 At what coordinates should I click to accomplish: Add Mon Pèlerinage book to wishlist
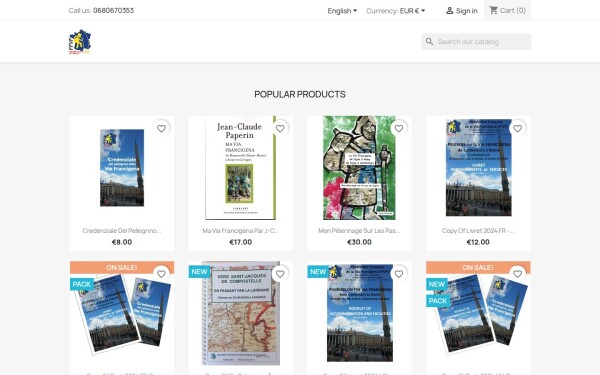pyautogui.click(x=399, y=129)
